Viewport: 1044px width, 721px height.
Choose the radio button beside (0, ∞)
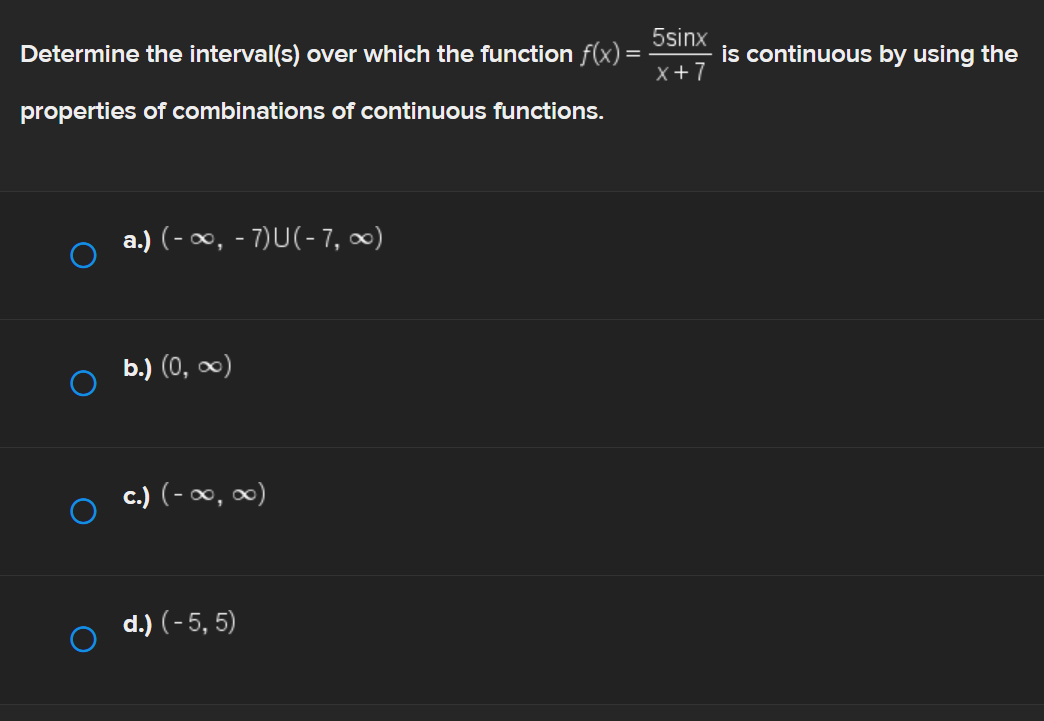[84, 382]
